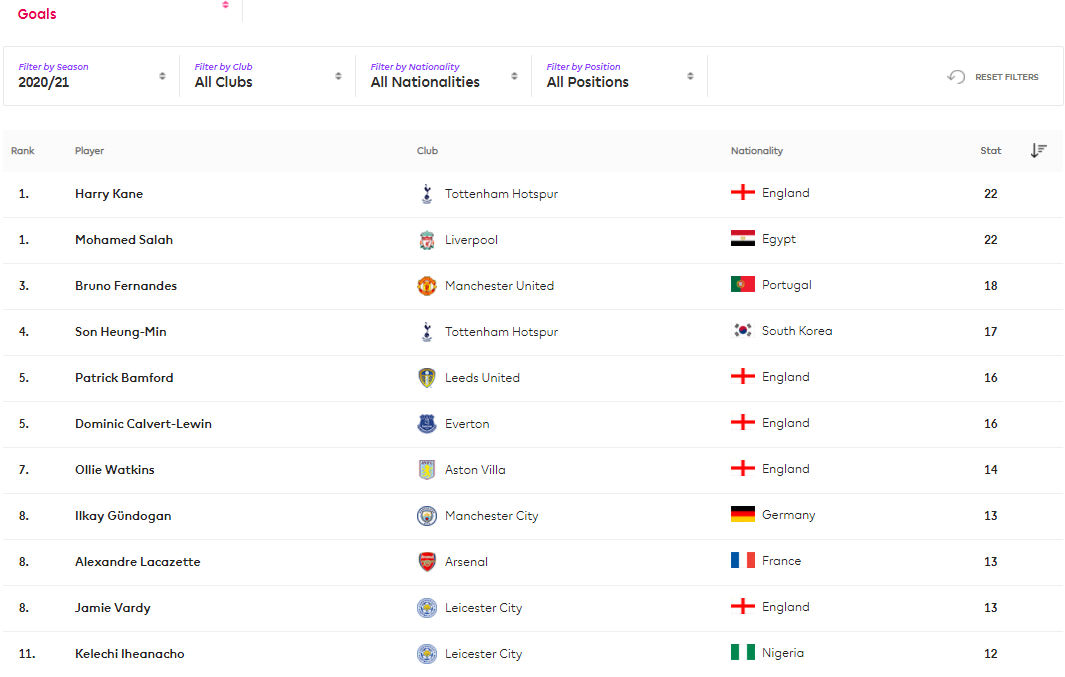Screen dimensions: 1065x677
Task: Expand the Filter by Nationality dropdown
Action: pos(444,76)
